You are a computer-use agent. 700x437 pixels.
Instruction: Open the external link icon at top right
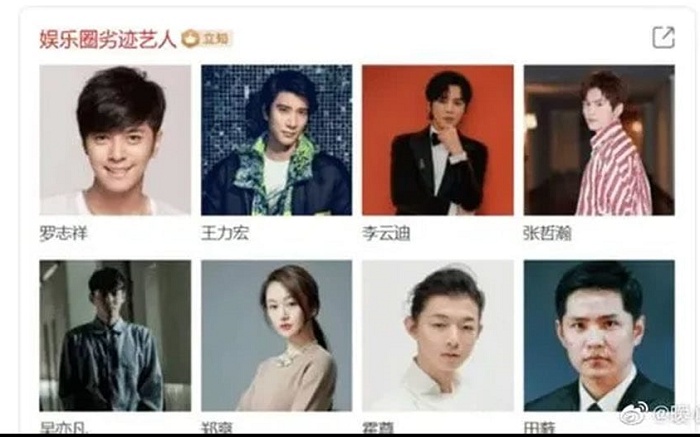click(x=663, y=37)
